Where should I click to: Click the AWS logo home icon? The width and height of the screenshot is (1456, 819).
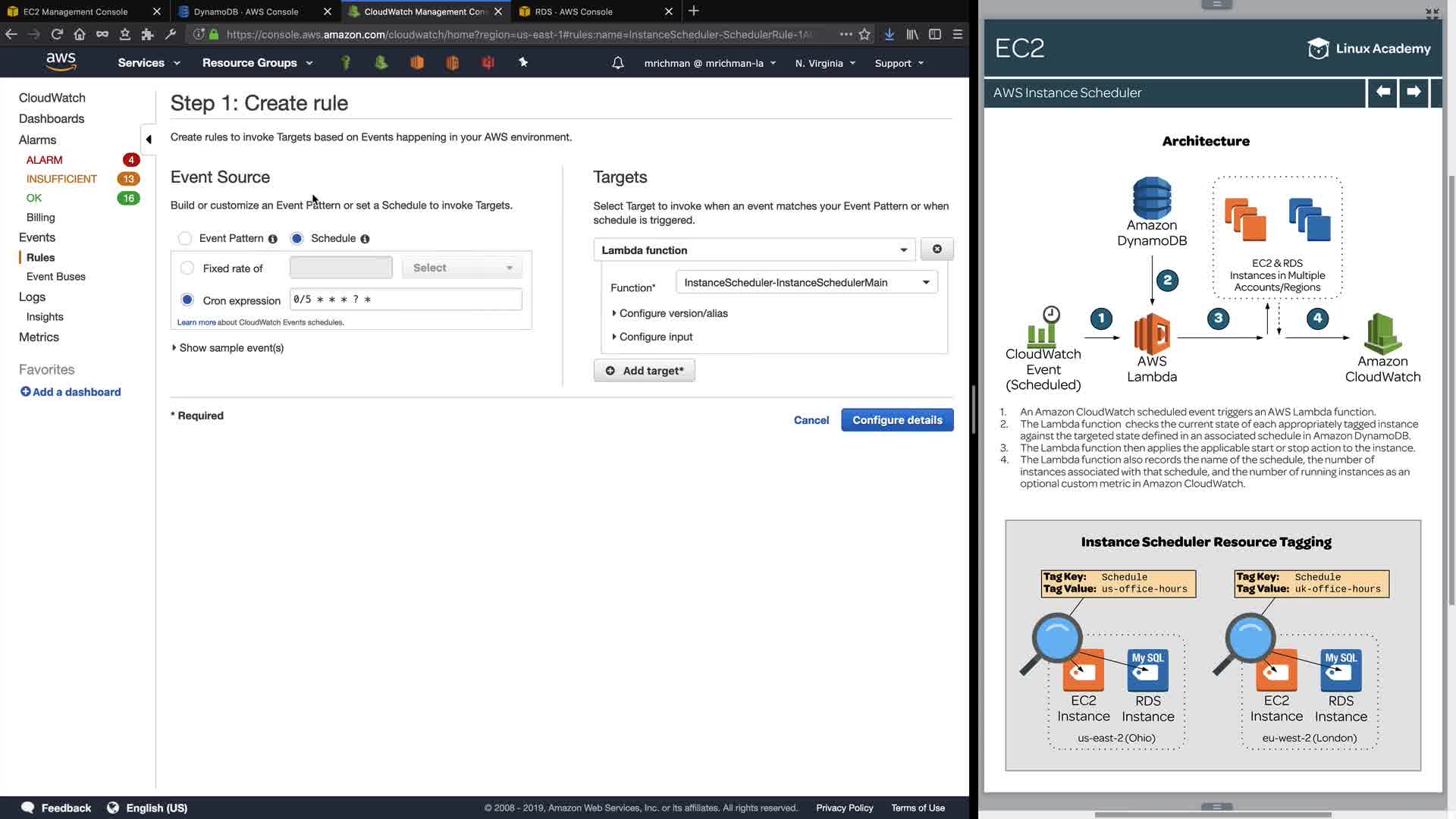(61, 62)
